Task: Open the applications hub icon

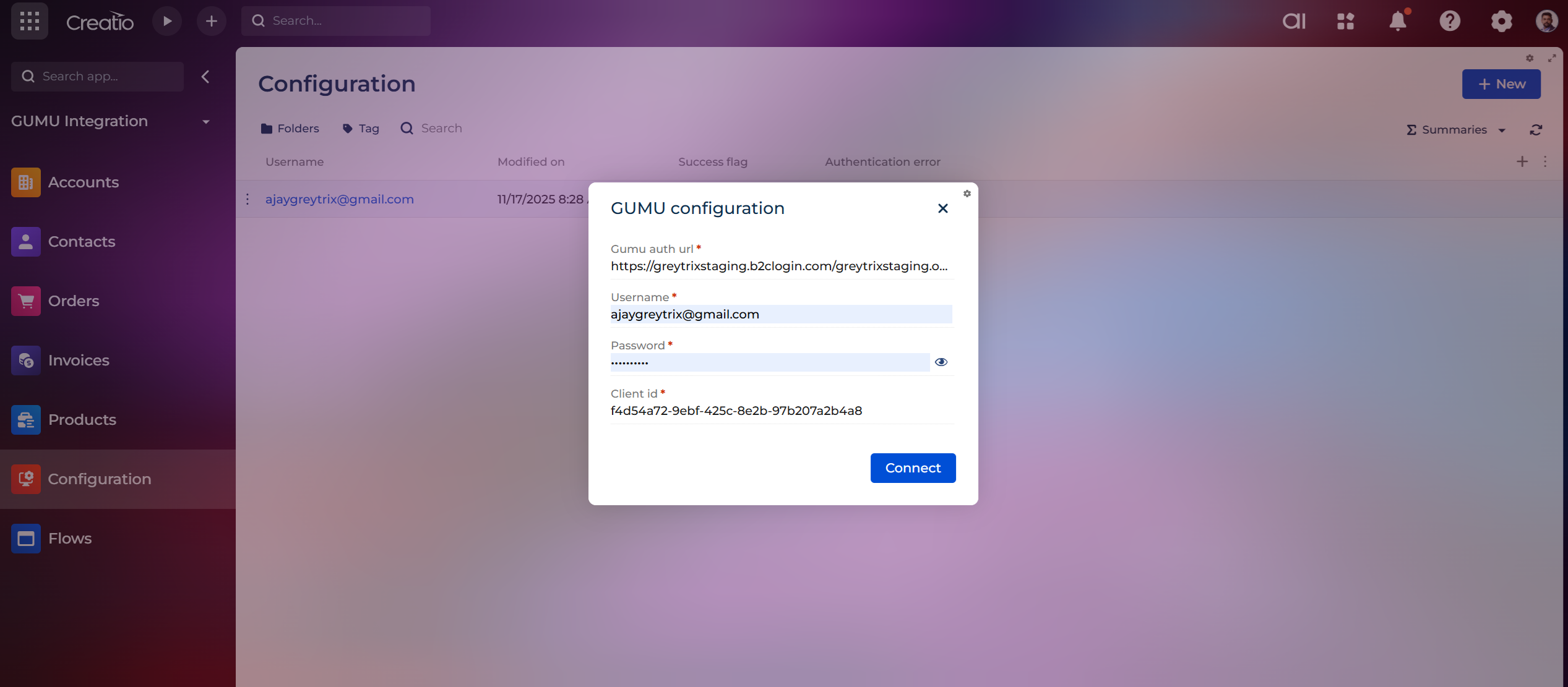Action: point(1346,21)
